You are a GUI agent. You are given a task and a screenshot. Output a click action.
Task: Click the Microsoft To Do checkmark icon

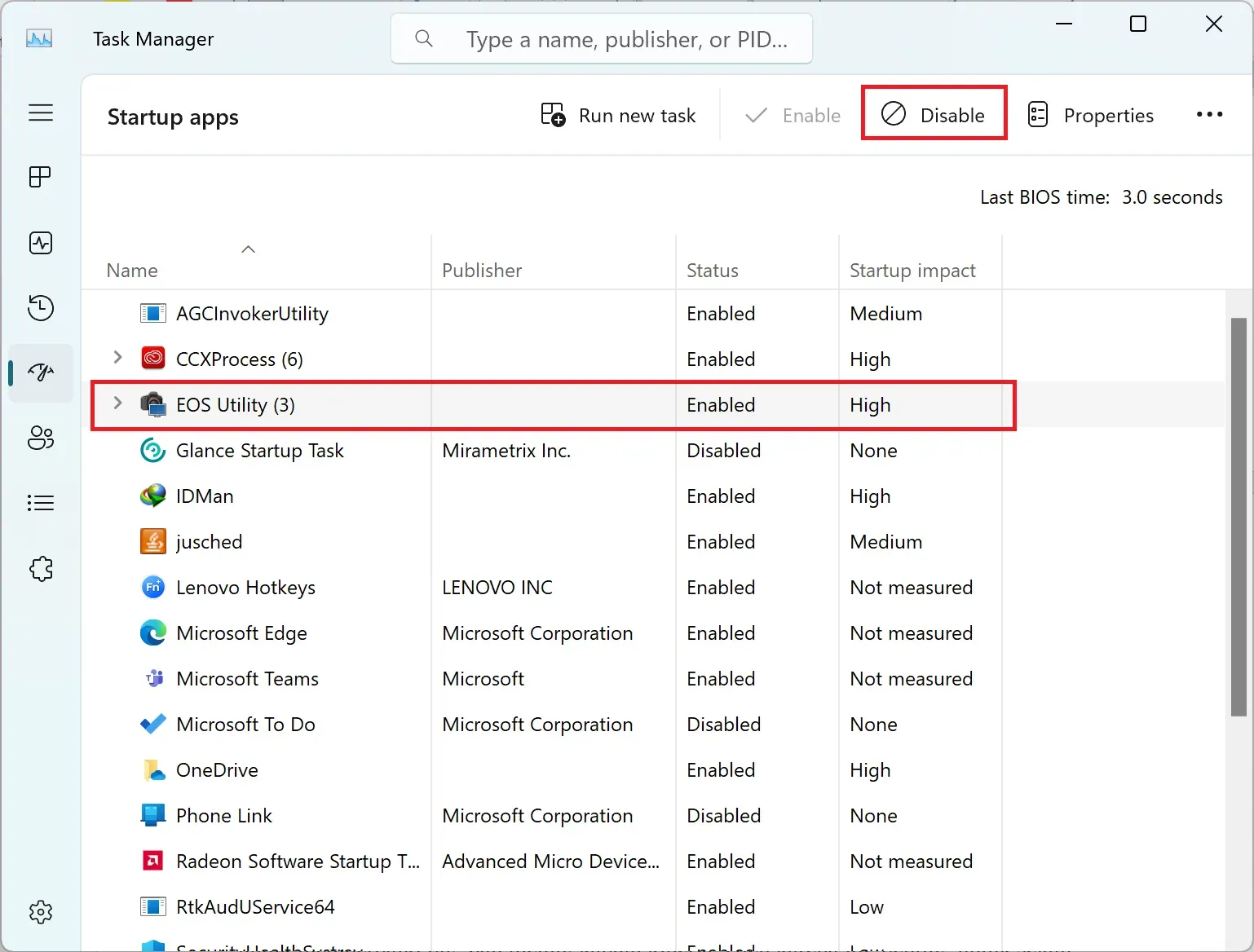pos(153,724)
